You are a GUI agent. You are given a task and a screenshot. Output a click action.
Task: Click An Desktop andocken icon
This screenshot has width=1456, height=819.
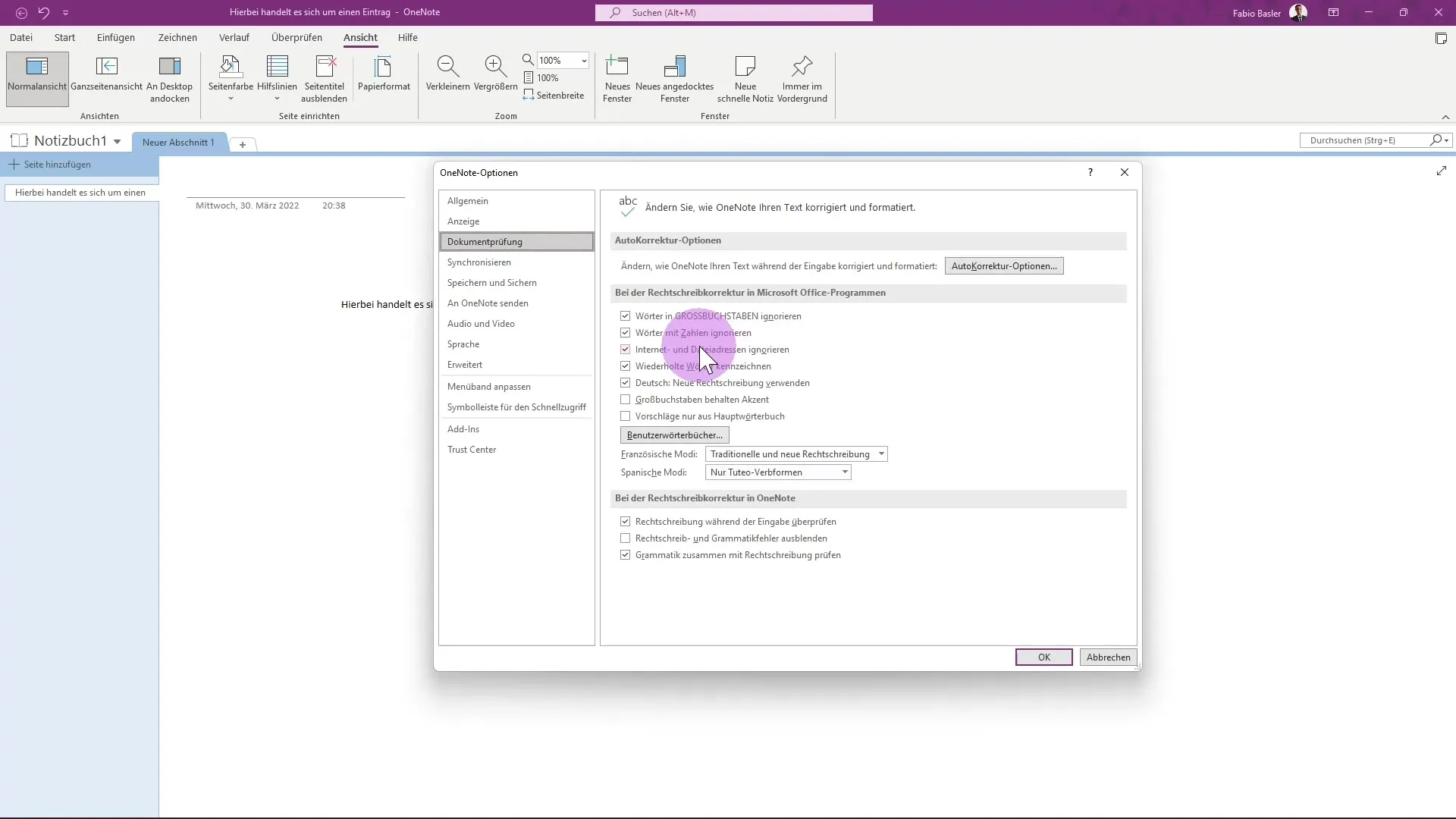(170, 67)
